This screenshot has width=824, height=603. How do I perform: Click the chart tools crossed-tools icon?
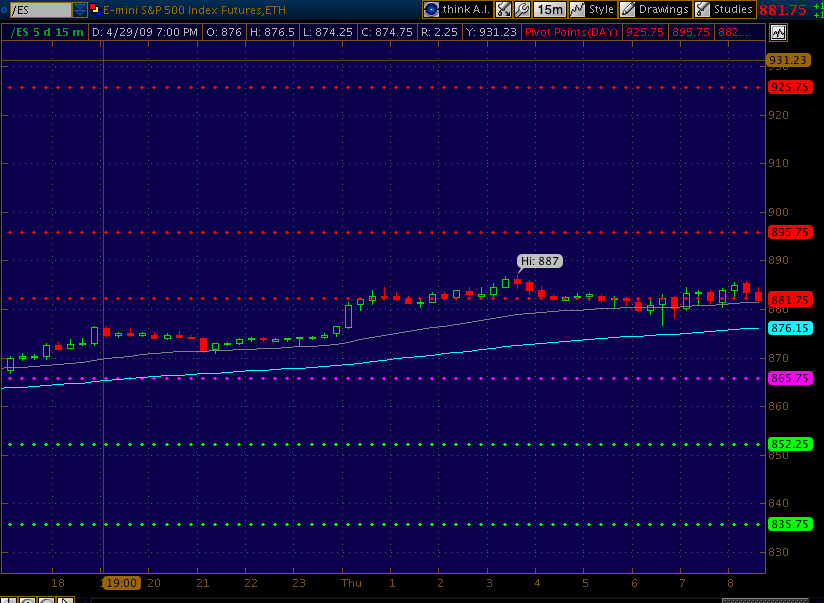(x=503, y=9)
